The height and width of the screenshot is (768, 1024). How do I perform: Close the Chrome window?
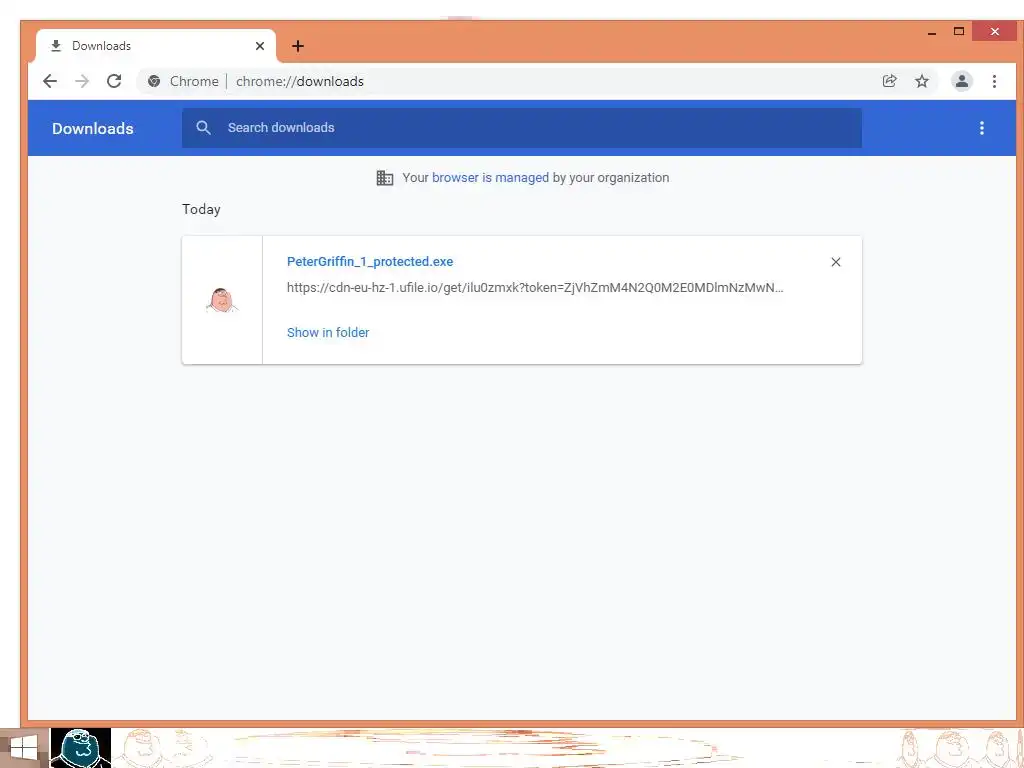coord(994,31)
